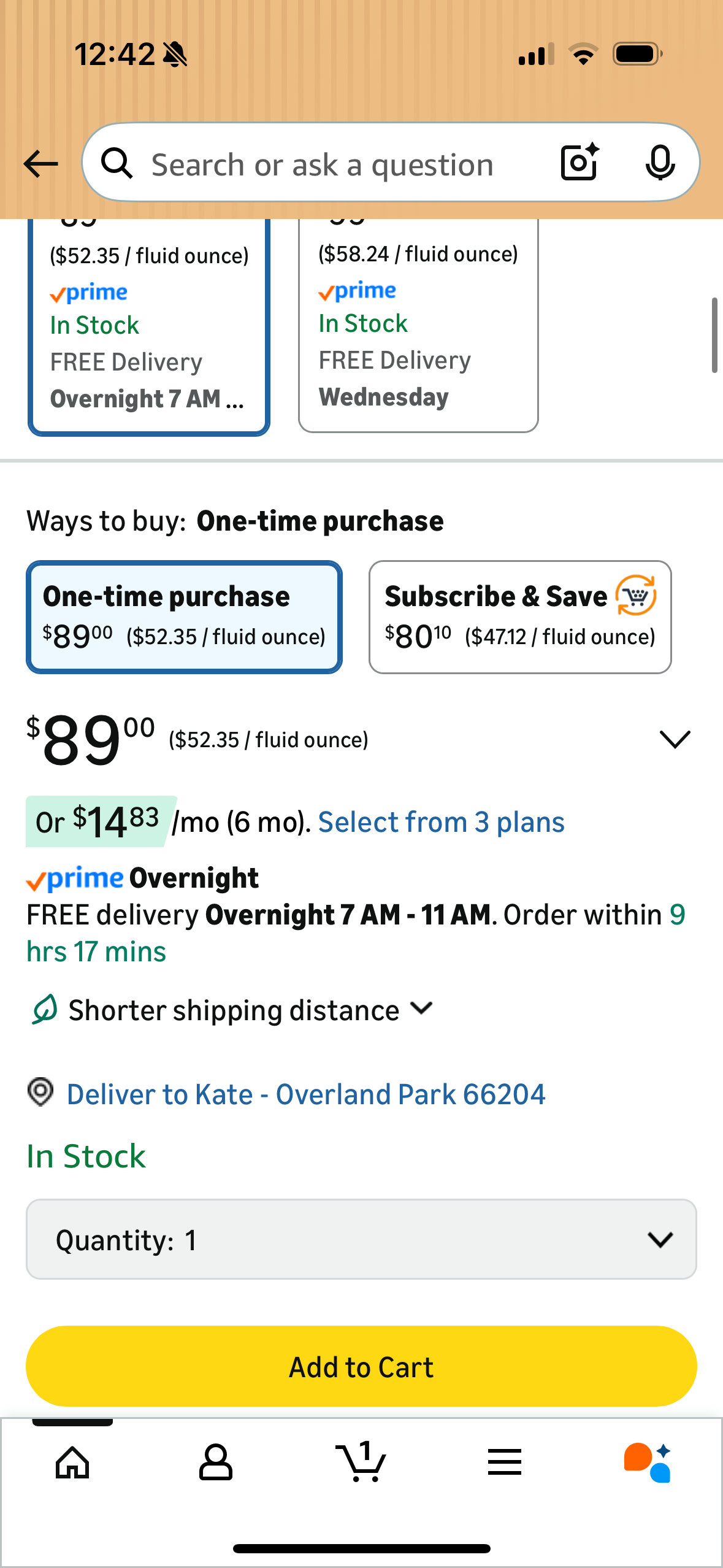Image resolution: width=723 pixels, height=1568 pixels.
Task: Launch the Rufus AI assistant icon
Action: tap(648, 1463)
